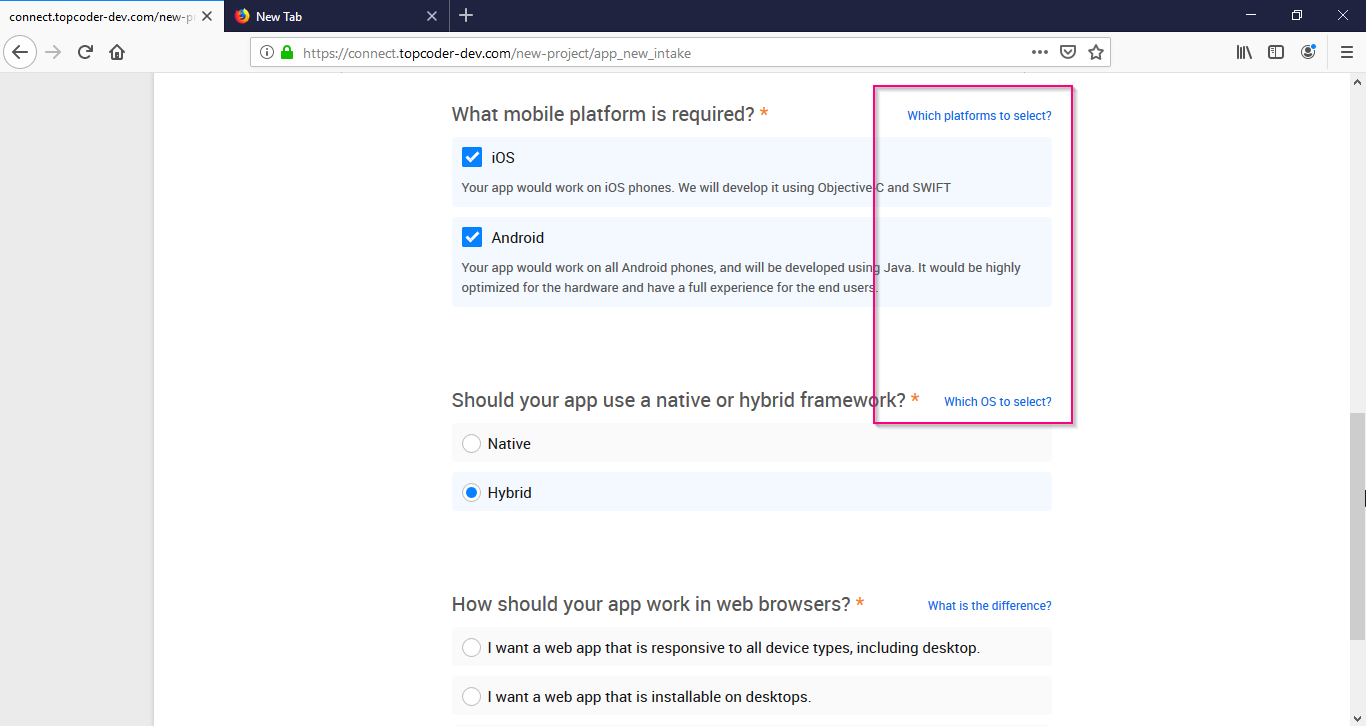Switch to the New Tab tab
The image size is (1366, 726).
click(x=335, y=16)
